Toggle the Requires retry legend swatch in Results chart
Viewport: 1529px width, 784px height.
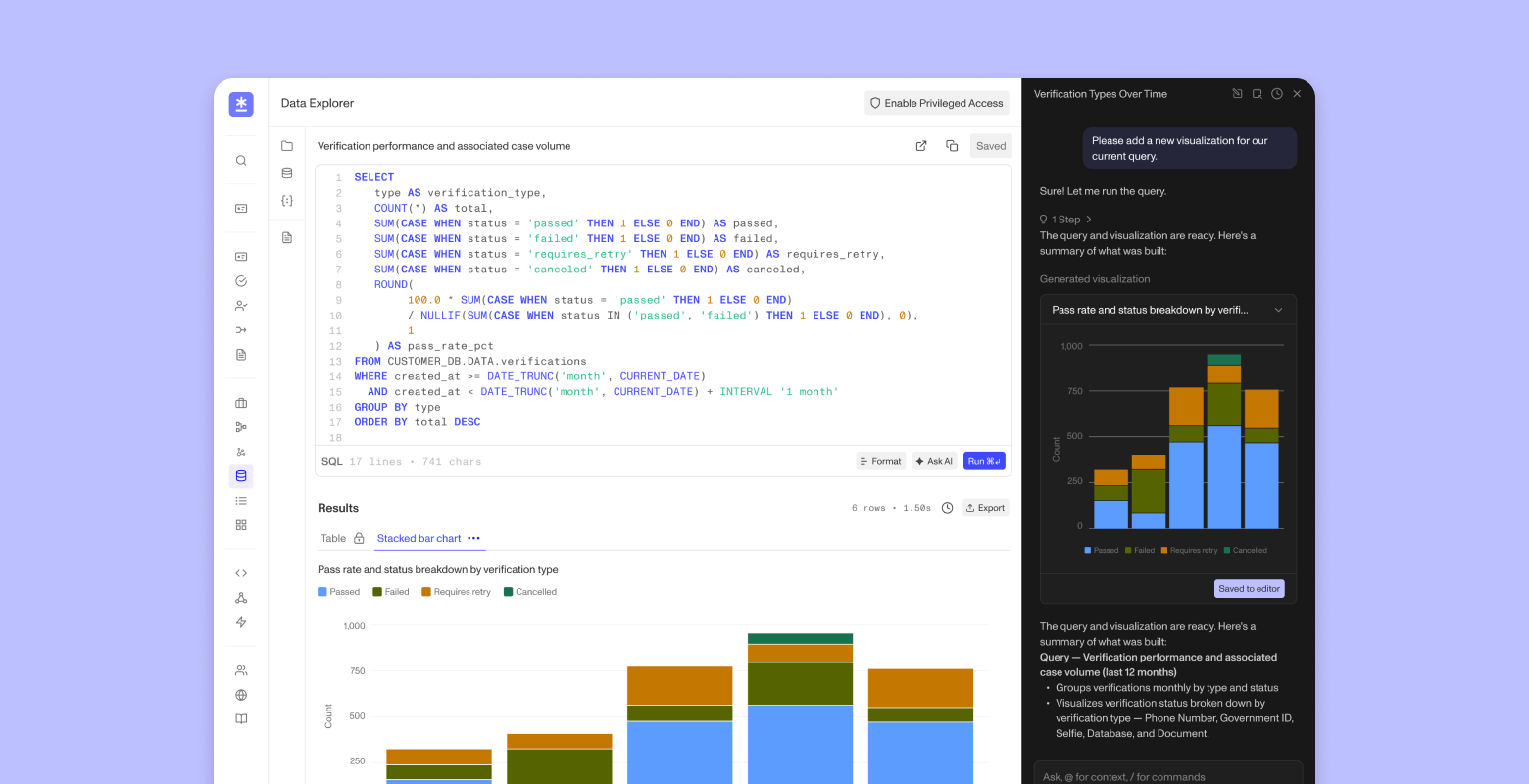(x=426, y=592)
